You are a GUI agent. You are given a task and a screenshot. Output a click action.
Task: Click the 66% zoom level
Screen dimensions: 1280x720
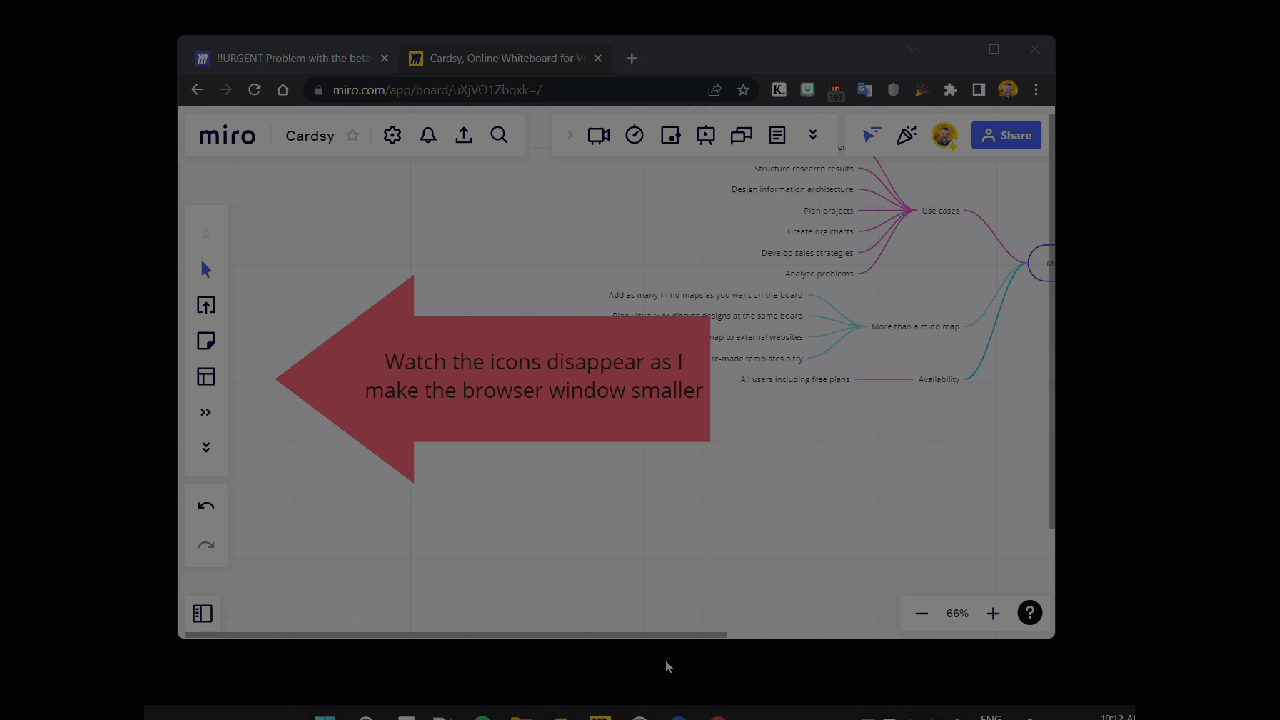point(957,613)
